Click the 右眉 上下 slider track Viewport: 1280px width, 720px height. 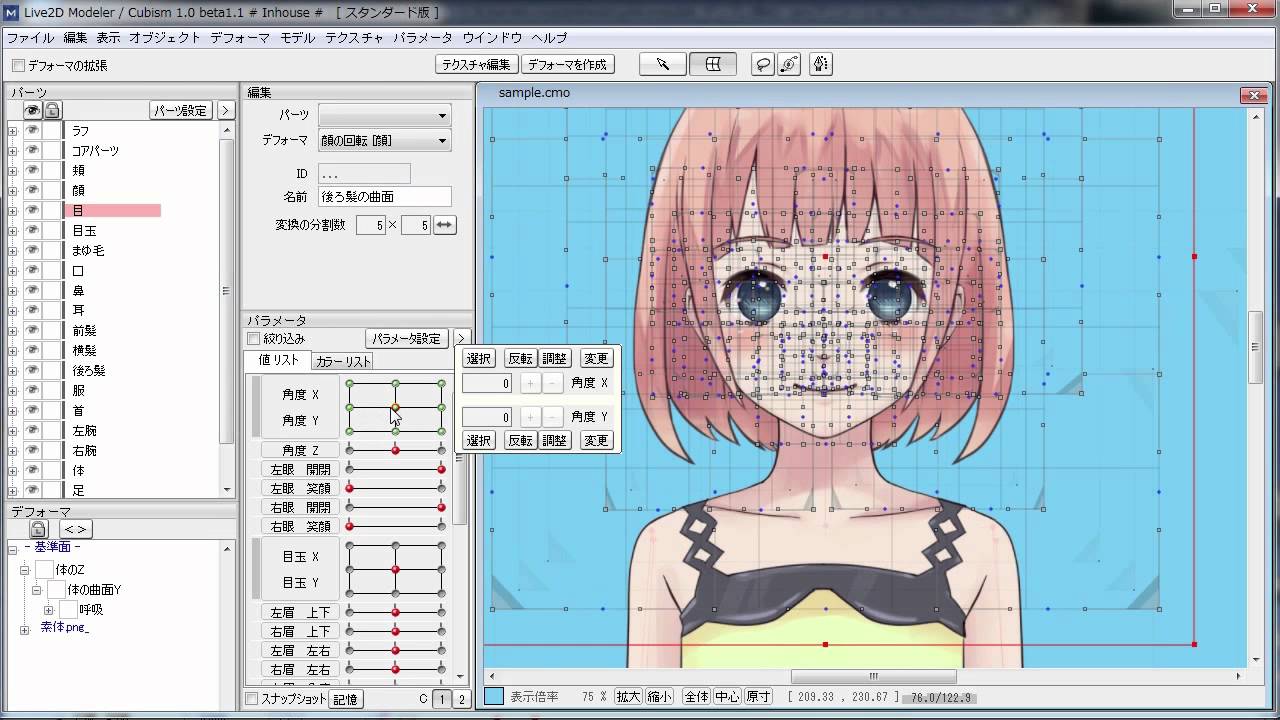coord(395,631)
